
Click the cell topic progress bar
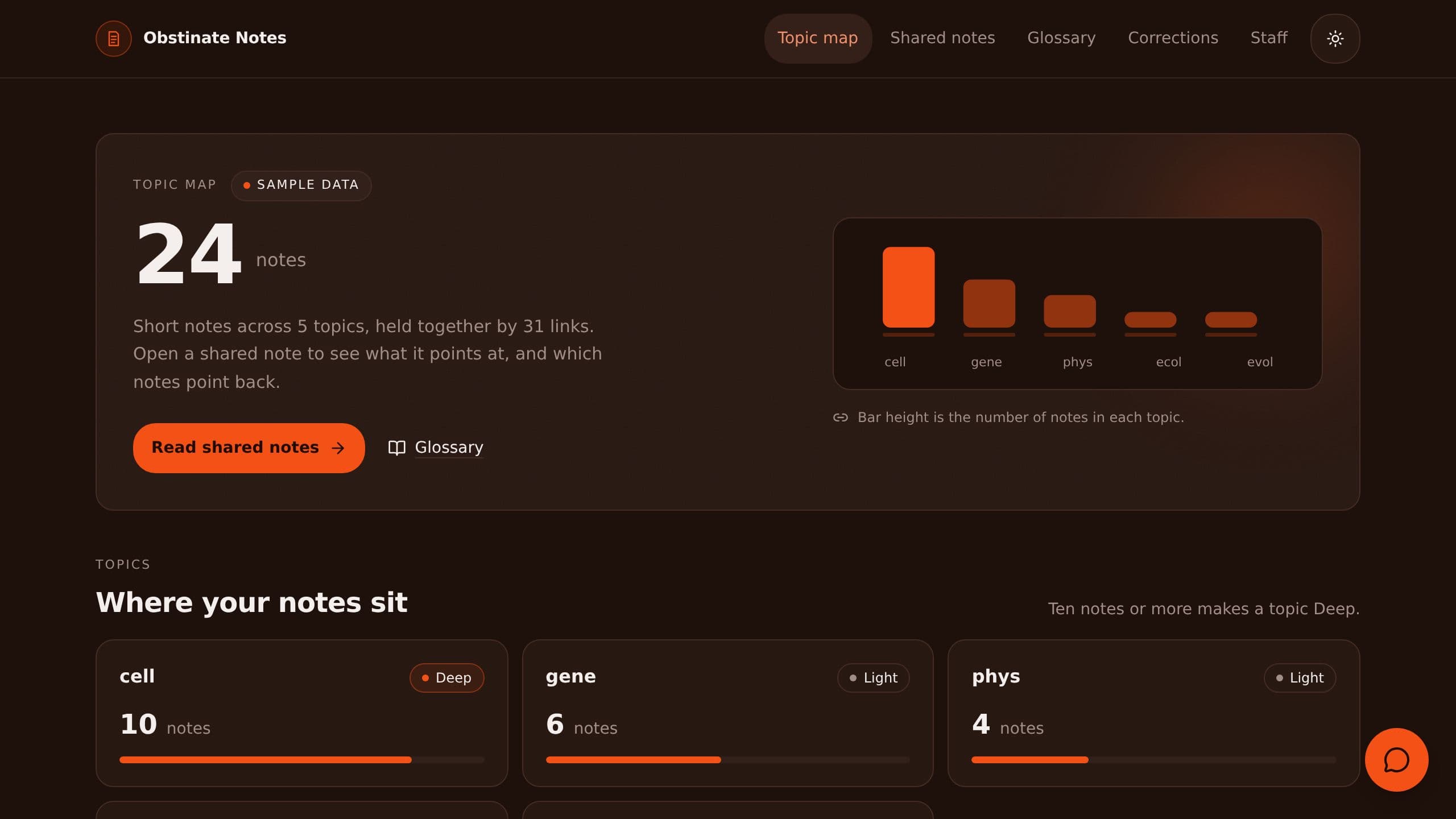pyautogui.click(x=301, y=760)
